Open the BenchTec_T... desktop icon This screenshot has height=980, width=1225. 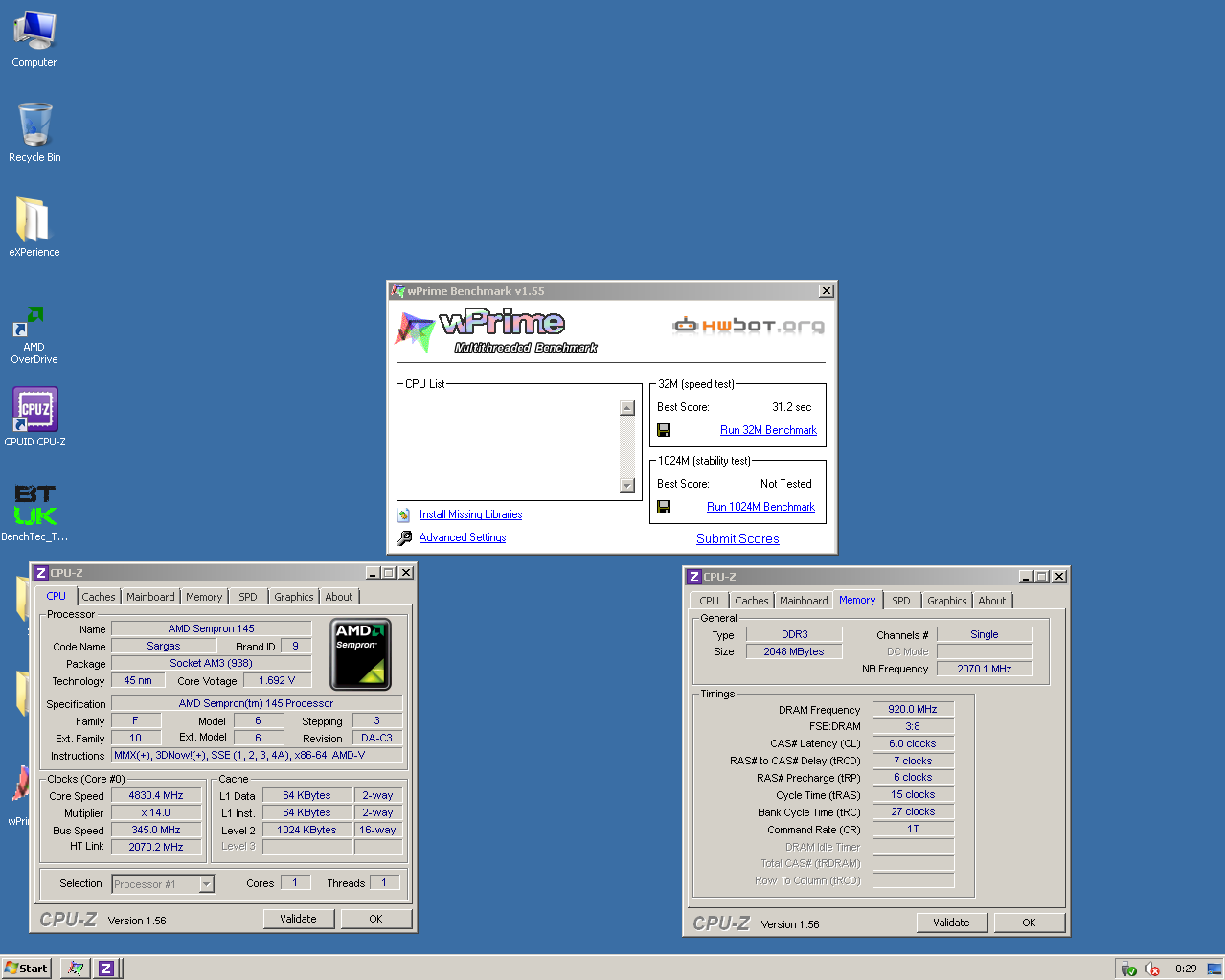click(34, 513)
